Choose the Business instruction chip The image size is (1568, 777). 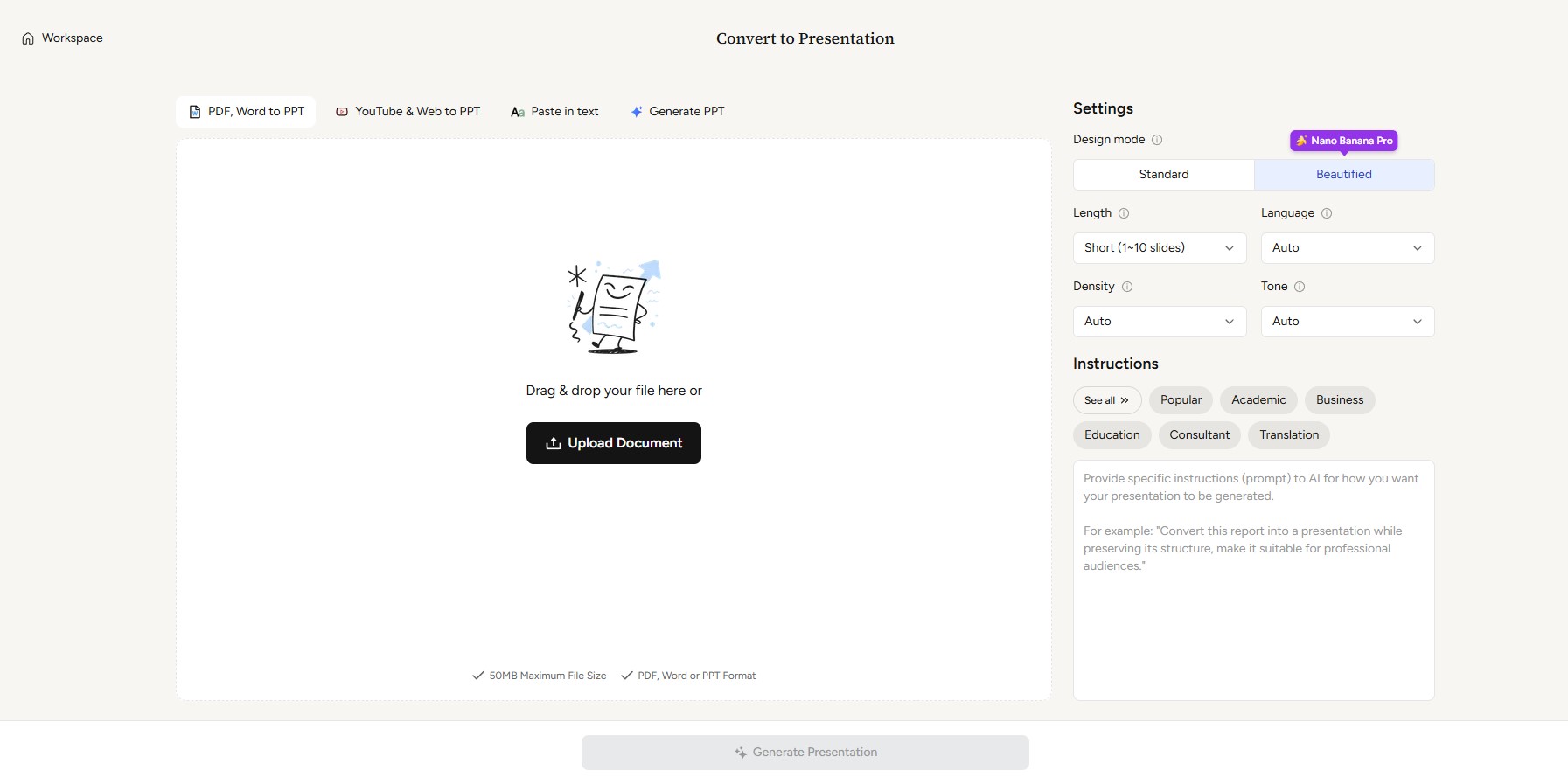click(x=1340, y=400)
